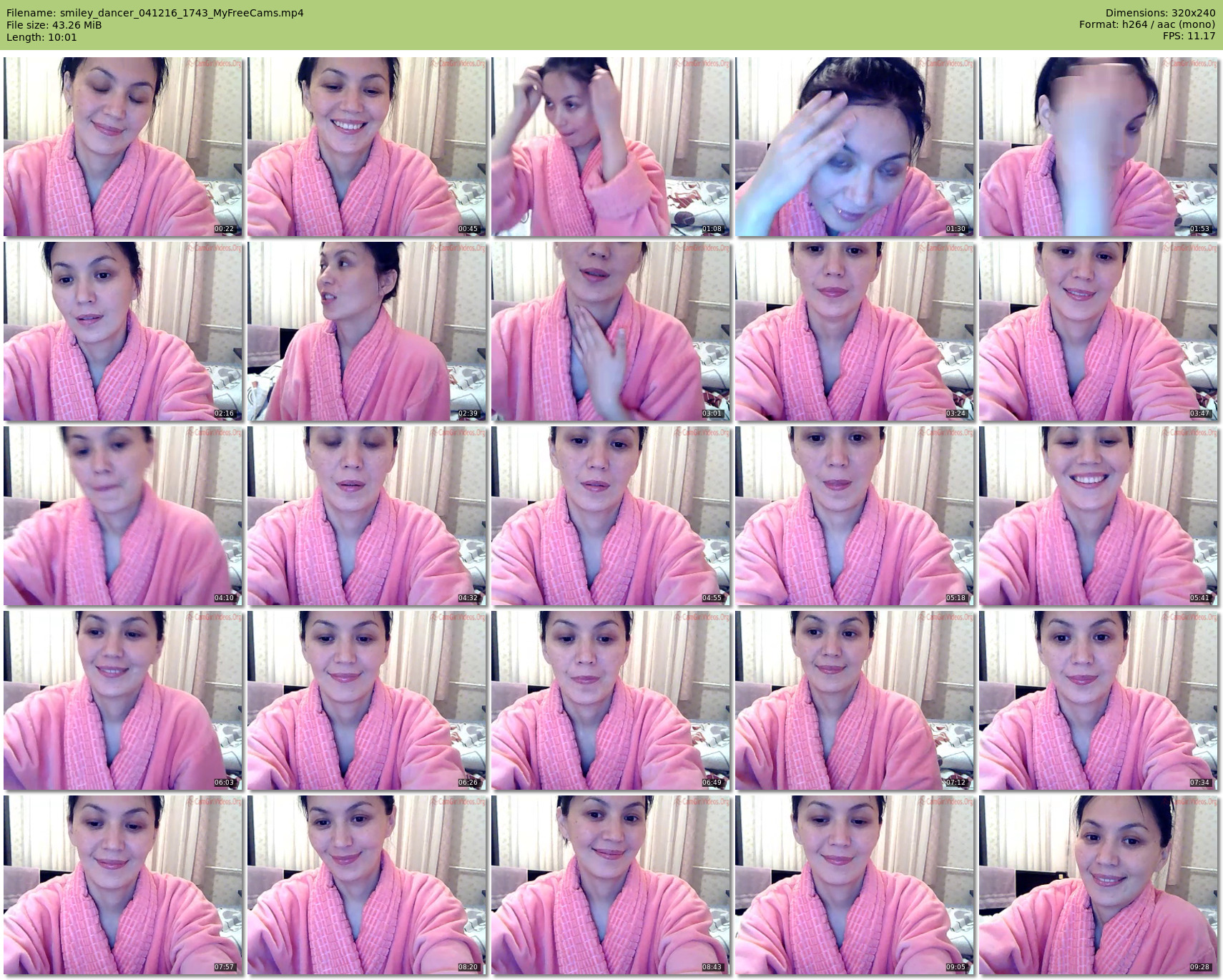Click the Length 10:01 text
Image resolution: width=1223 pixels, height=980 pixels.
point(41,37)
